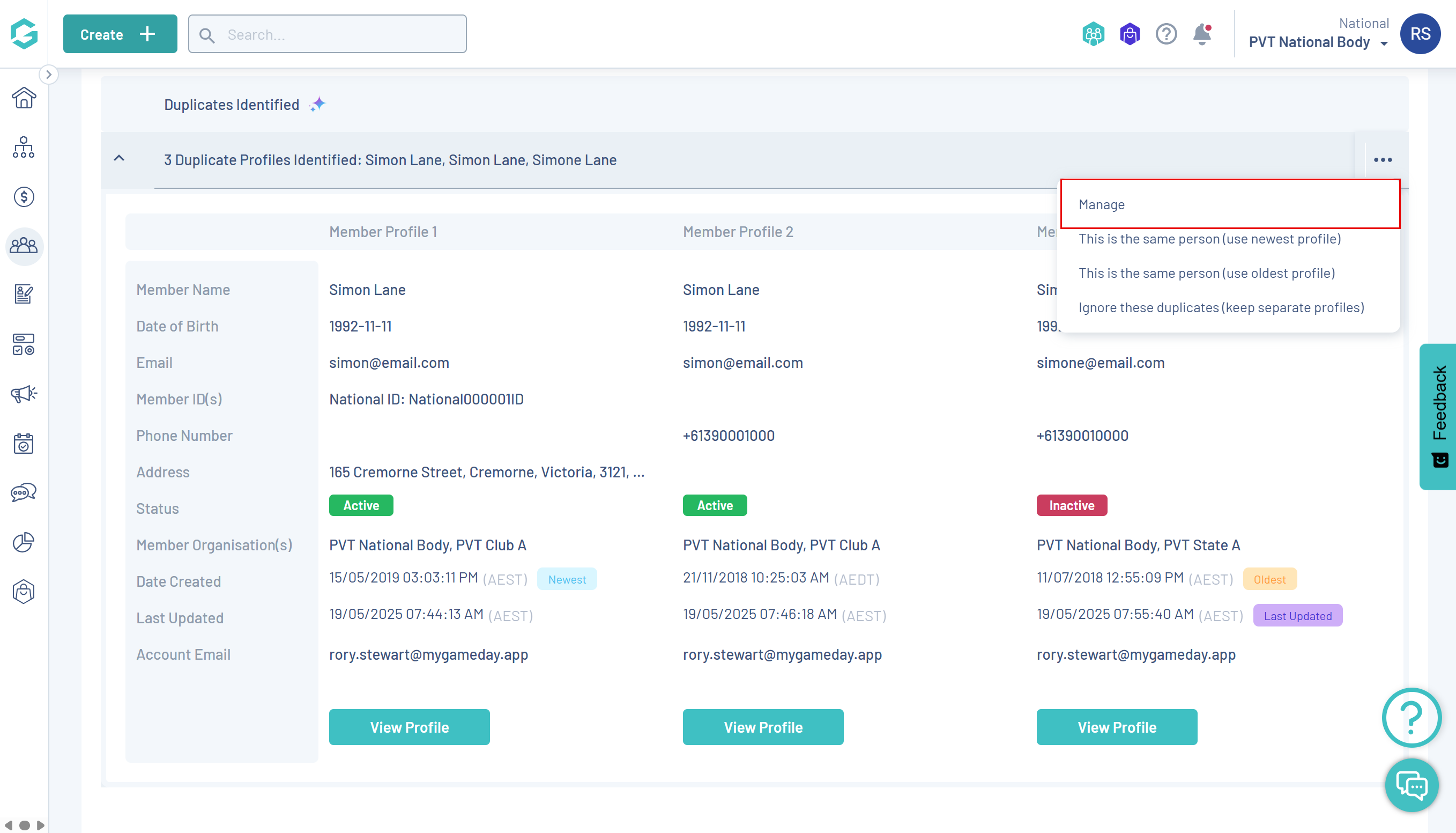
Task: Click the notifications bell icon
Action: (x=1201, y=34)
